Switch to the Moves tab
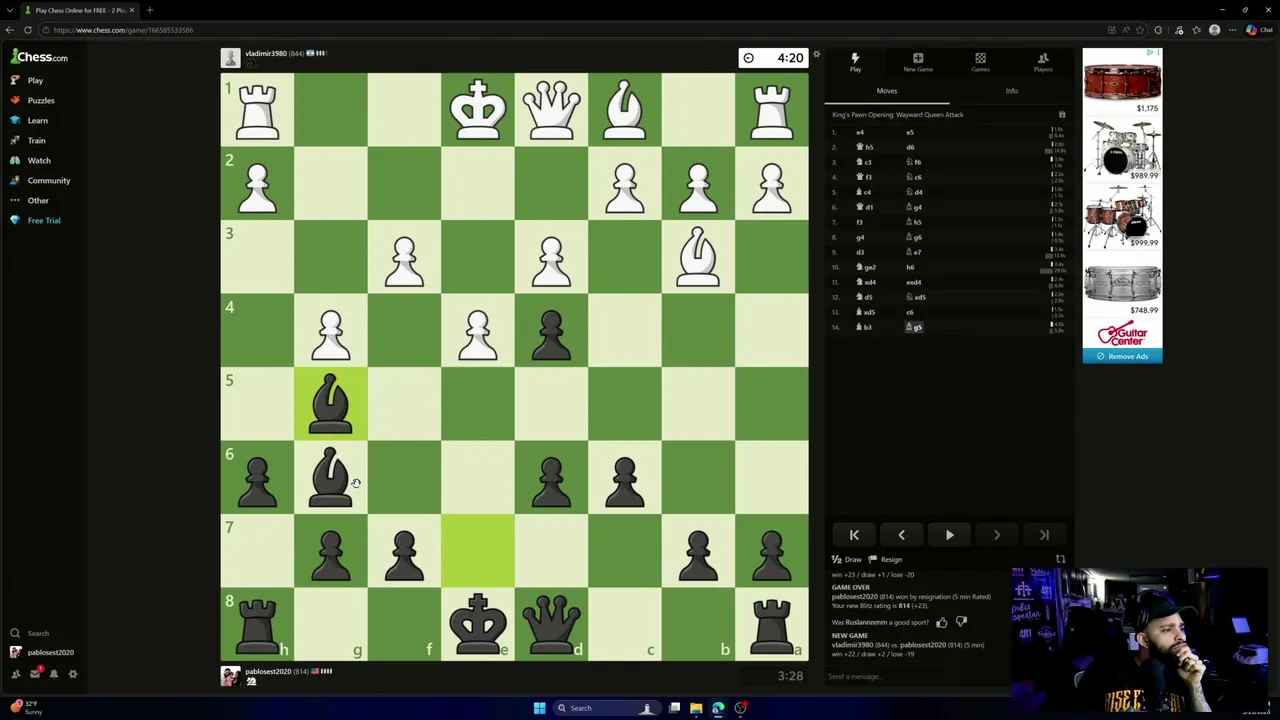Screen dimensions: 1280x720 point(887,91)
